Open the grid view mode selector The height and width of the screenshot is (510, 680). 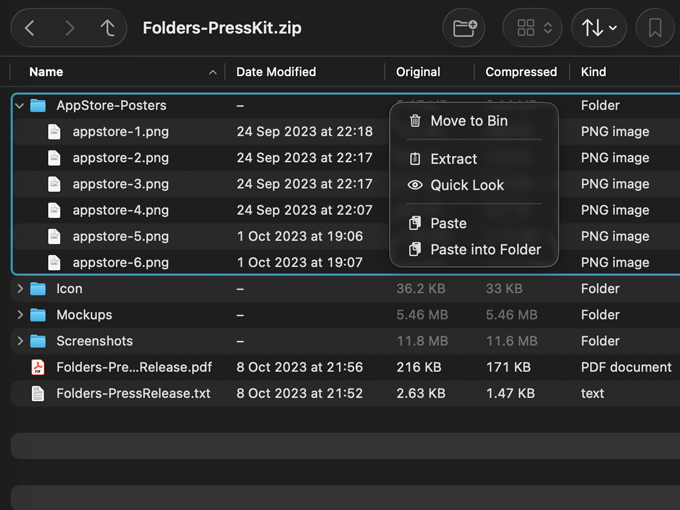pos(534,28)
